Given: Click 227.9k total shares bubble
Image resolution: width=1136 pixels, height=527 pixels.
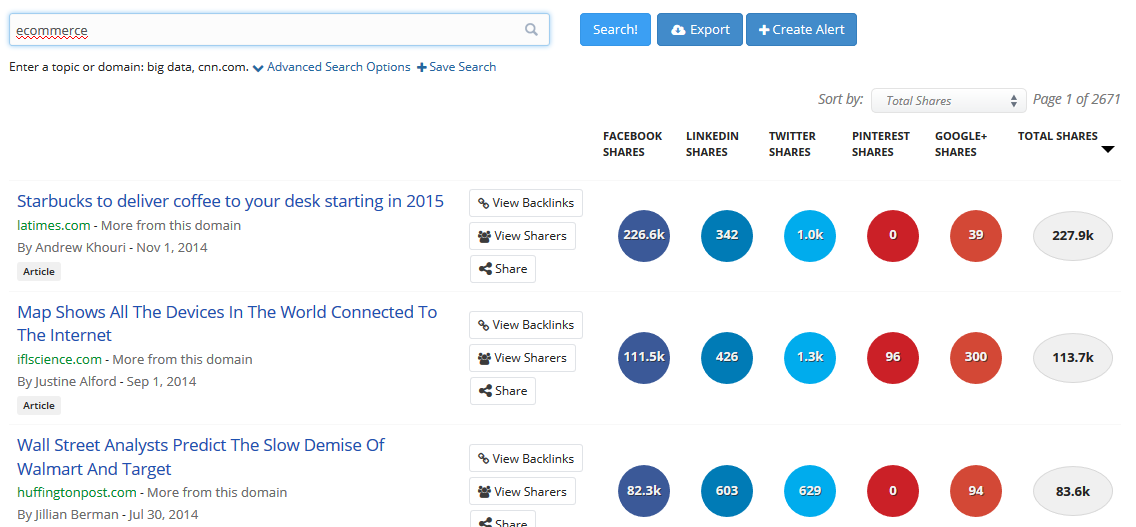Looking at the screenshot, I should click(x=1073, y=236).
